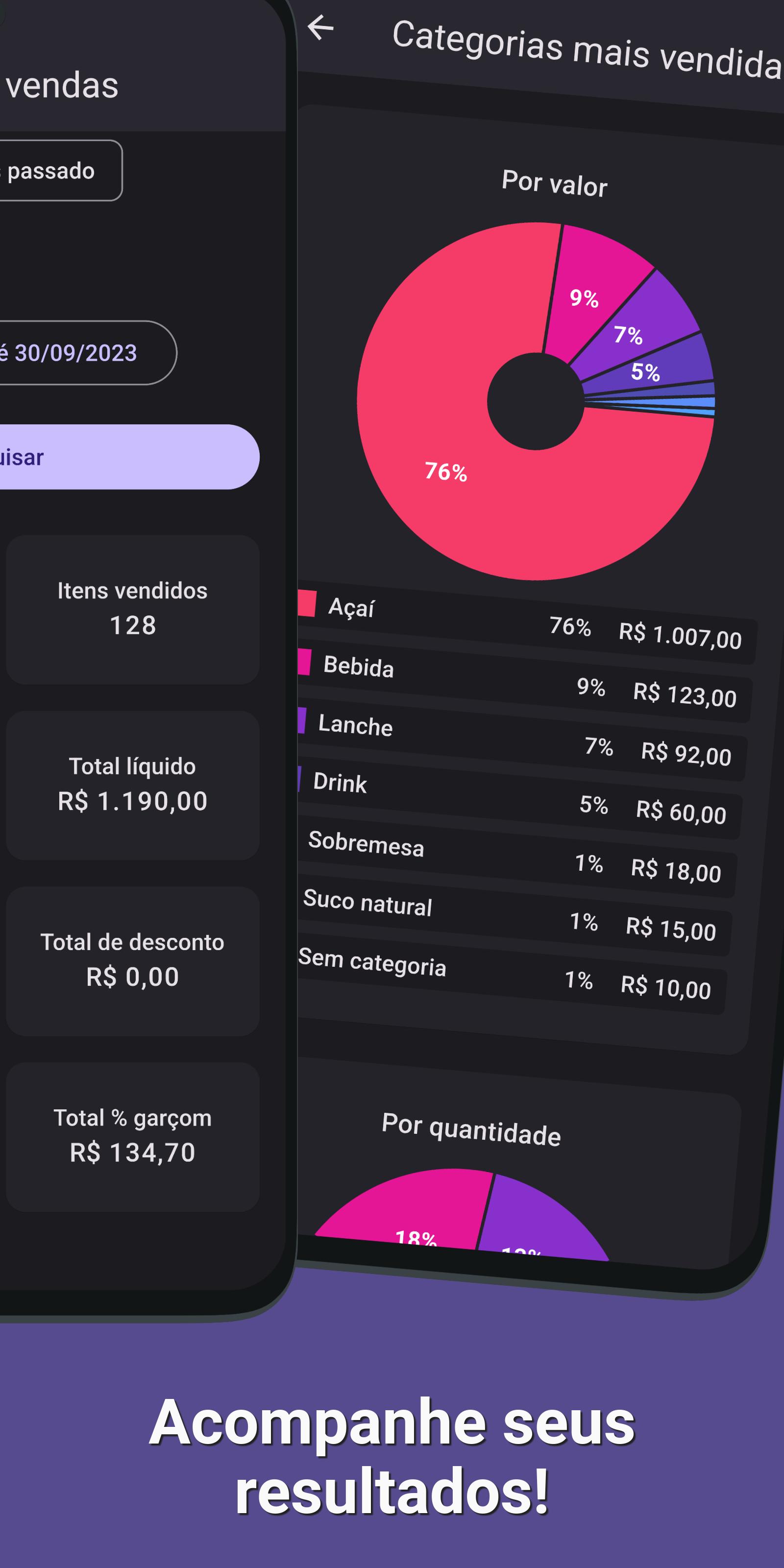Go back using the arrow icon

(x=320, y=27)
